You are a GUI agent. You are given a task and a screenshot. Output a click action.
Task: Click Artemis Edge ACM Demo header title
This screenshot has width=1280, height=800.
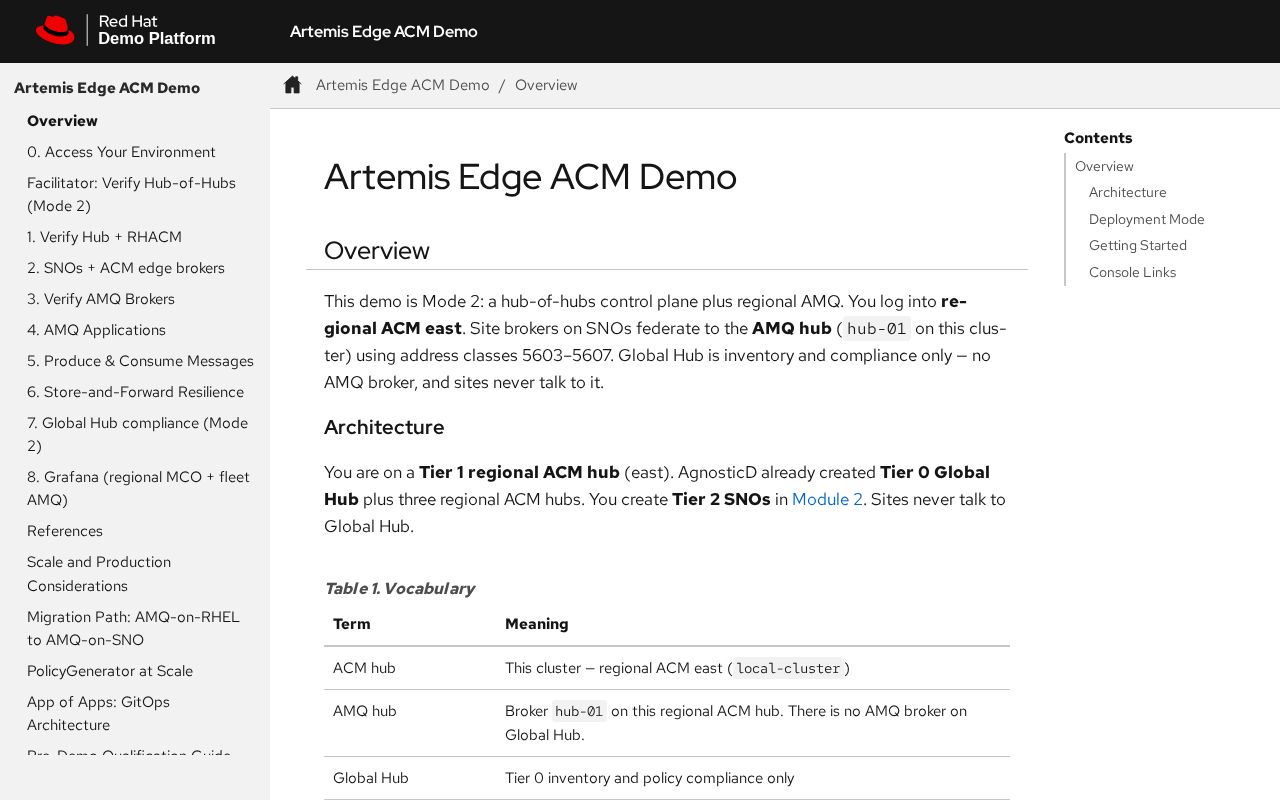pyautogui.click(x=384, y=31)
